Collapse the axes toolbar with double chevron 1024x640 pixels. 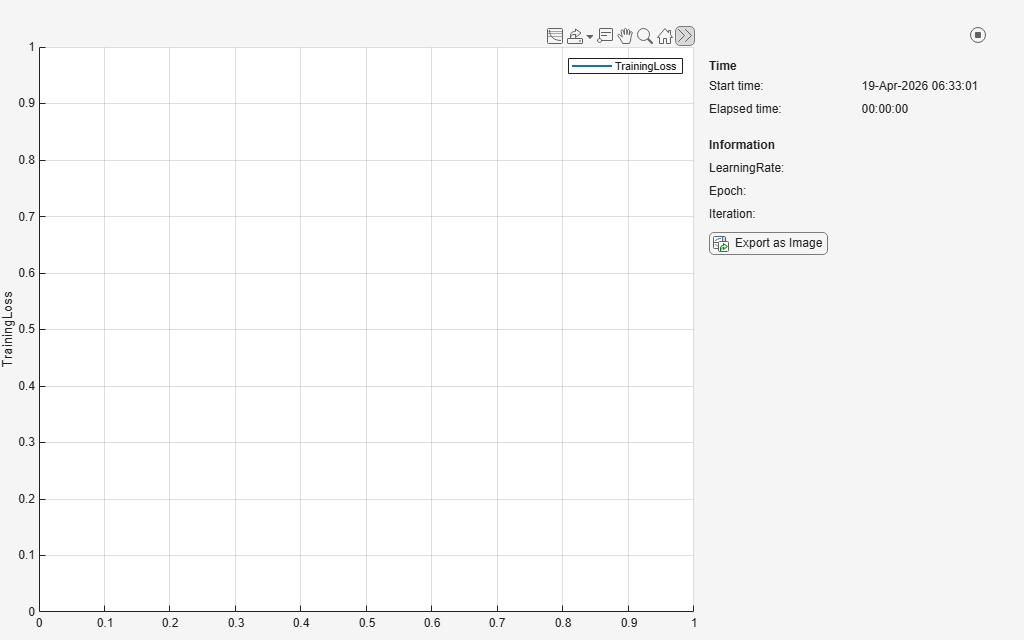685,36
